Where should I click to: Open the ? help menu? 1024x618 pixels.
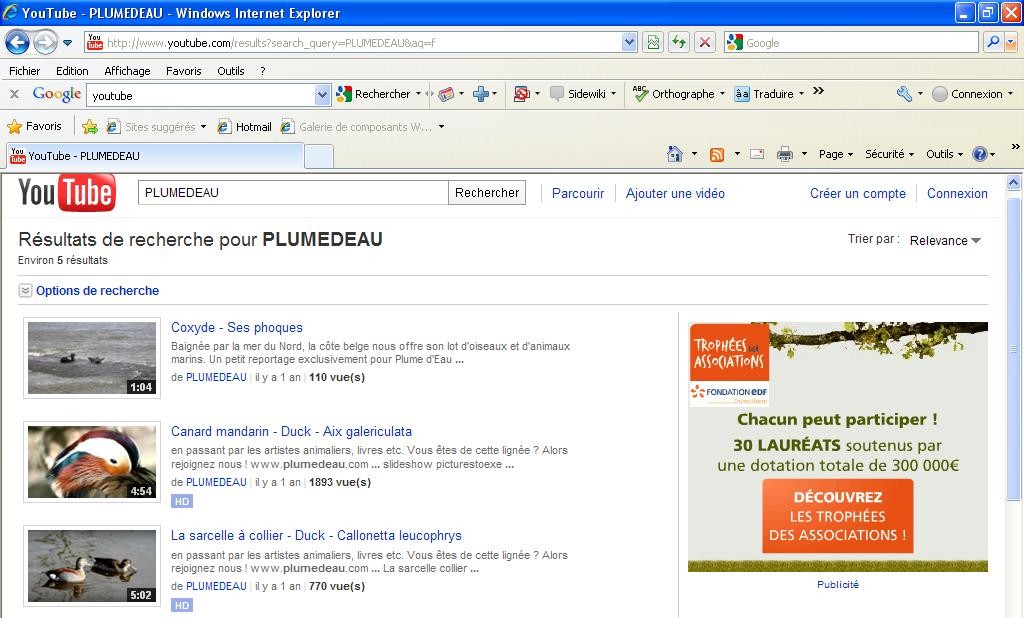pos(263,71)
